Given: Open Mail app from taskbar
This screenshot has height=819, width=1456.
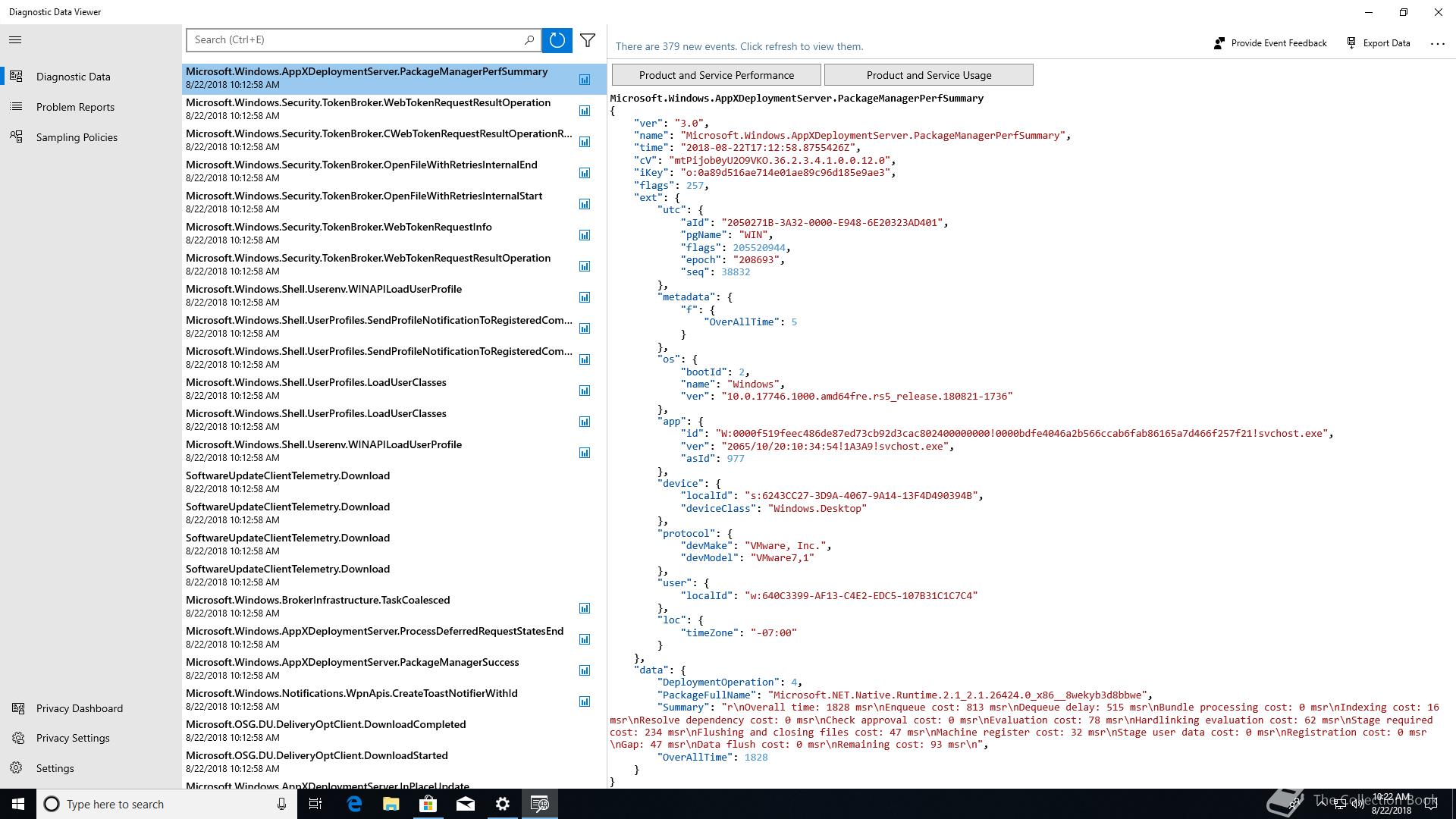Looking at the screenshot, I should click(466, 804).
